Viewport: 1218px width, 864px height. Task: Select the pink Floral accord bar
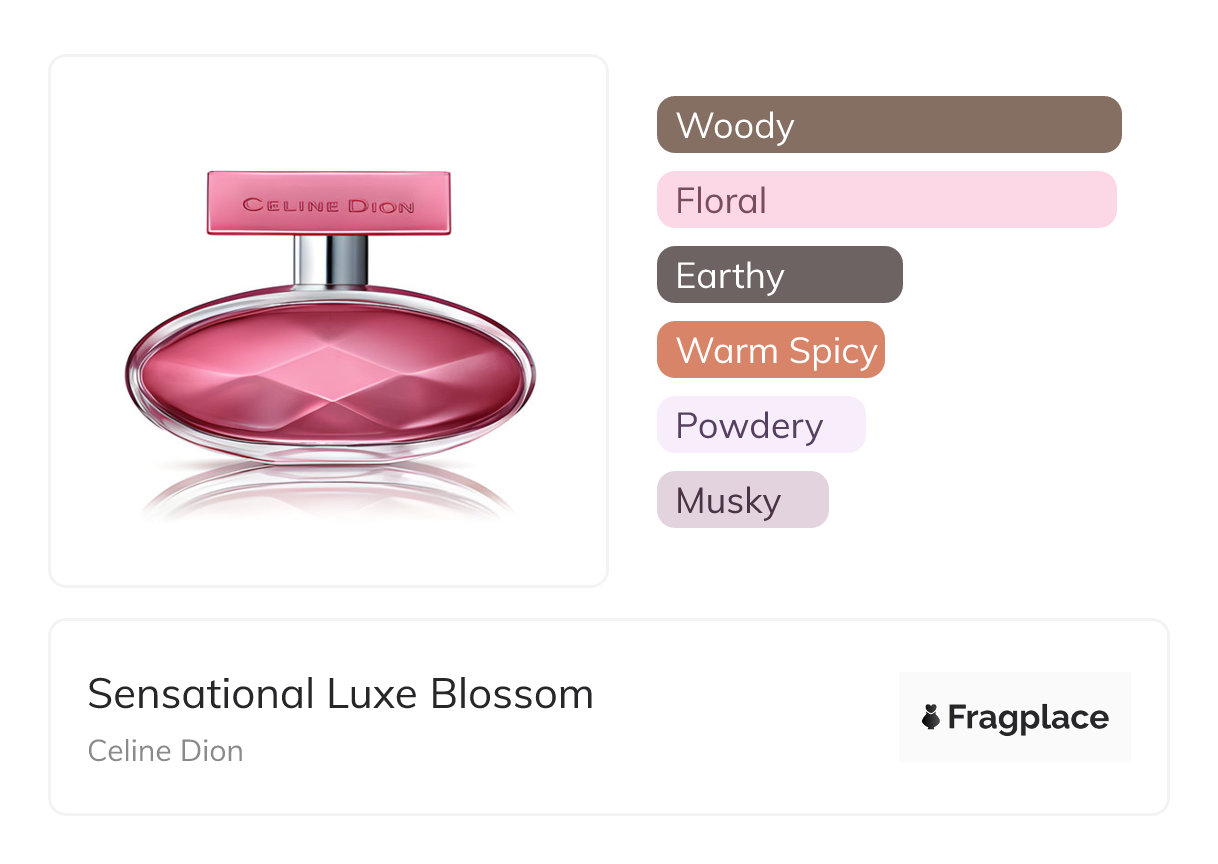886,200
